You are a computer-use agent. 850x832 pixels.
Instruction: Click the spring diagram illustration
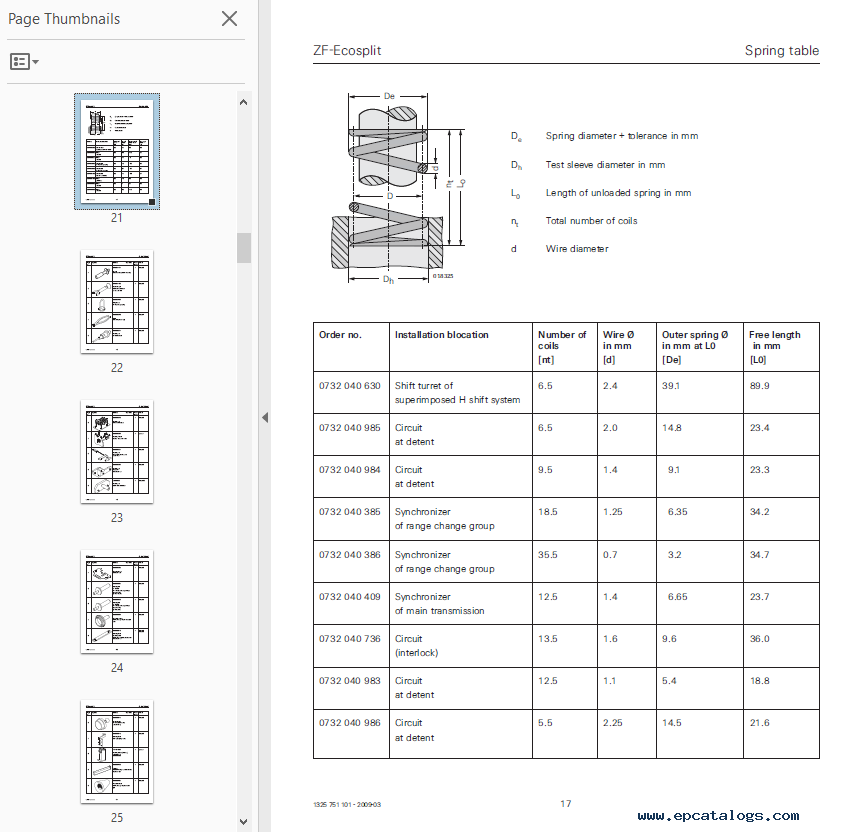(x=398, y=187)
